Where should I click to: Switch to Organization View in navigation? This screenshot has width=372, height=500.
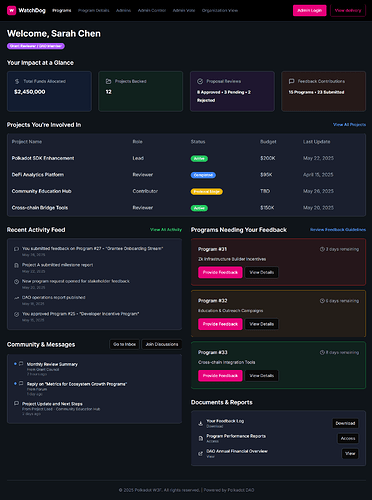pyautogui.click(x=220, y=10)
